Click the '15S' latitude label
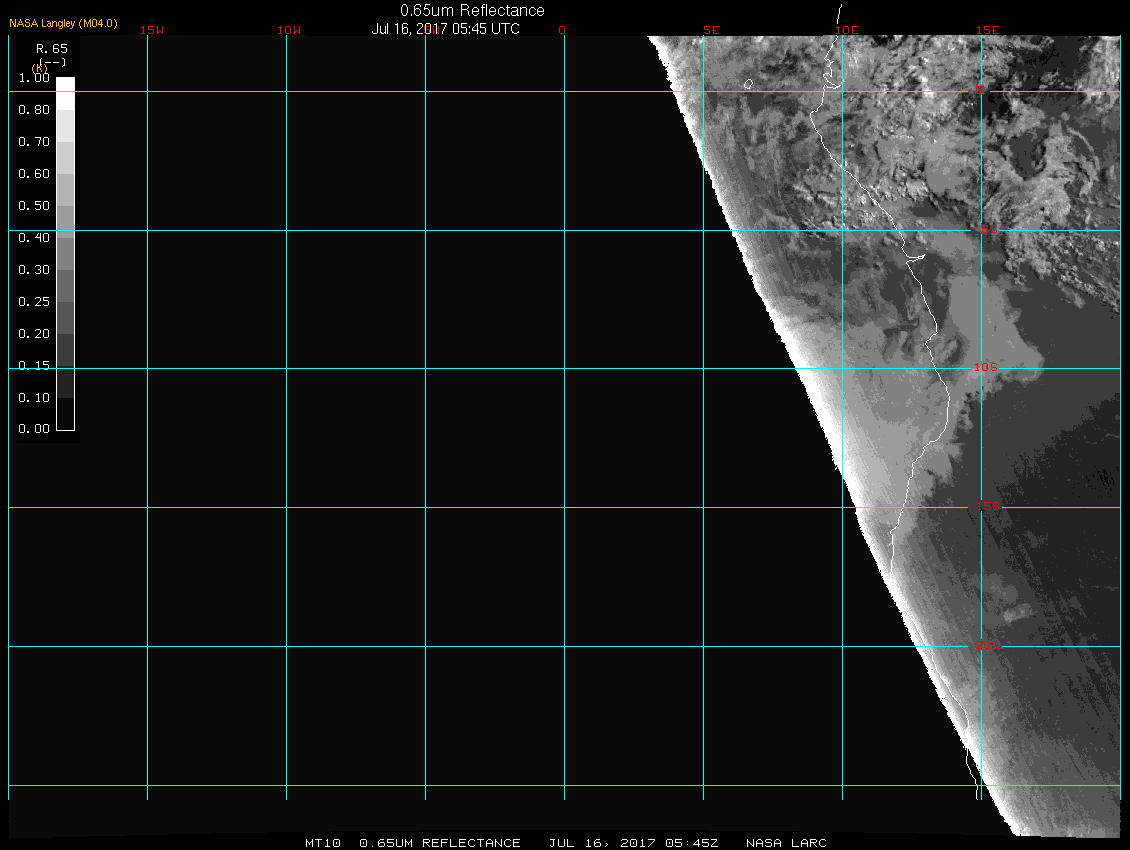 click(988, 507)
